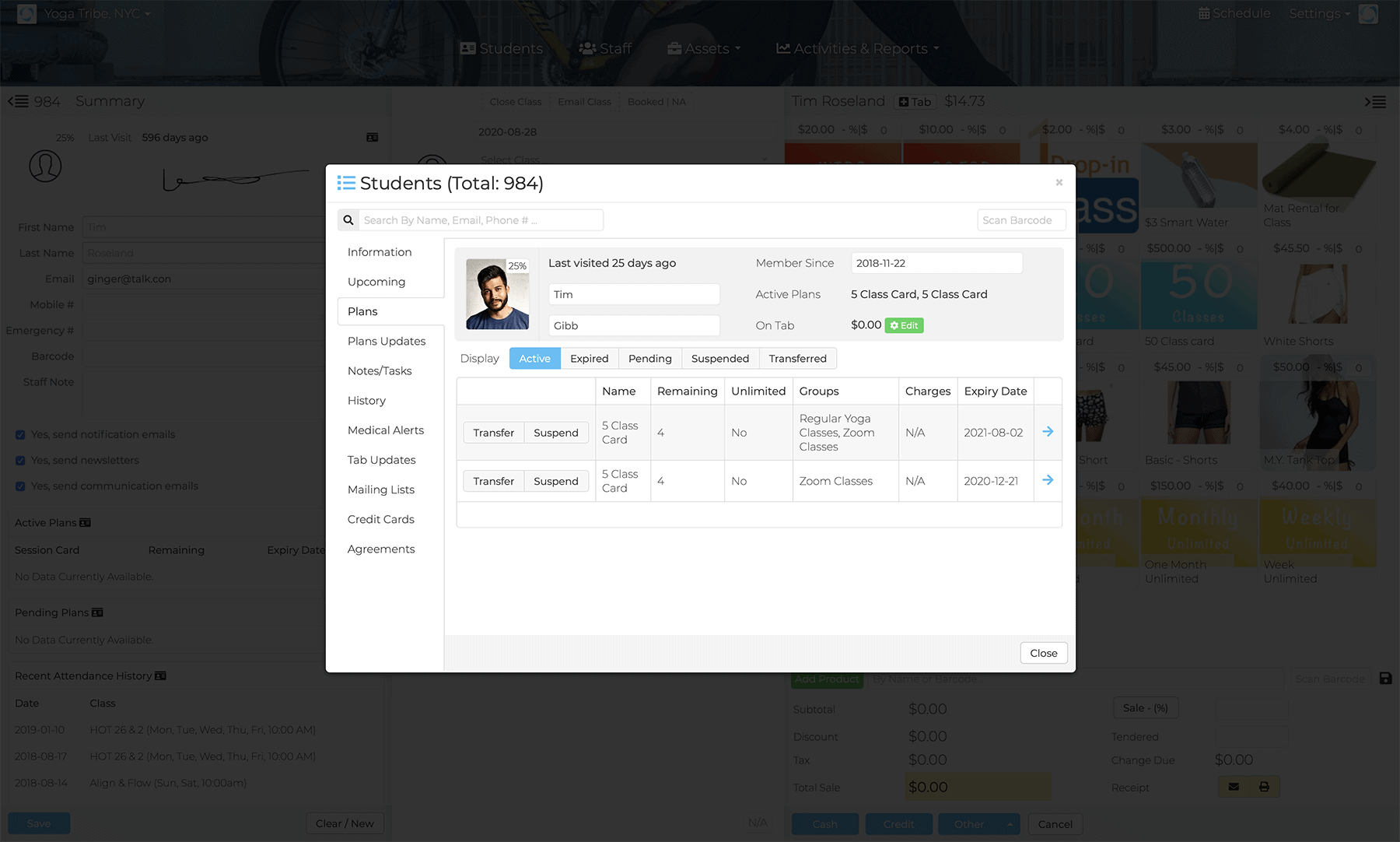Show the Tab Updates section
The image size is (1400, 842).
pyautogui.click(x=381, y=460)
